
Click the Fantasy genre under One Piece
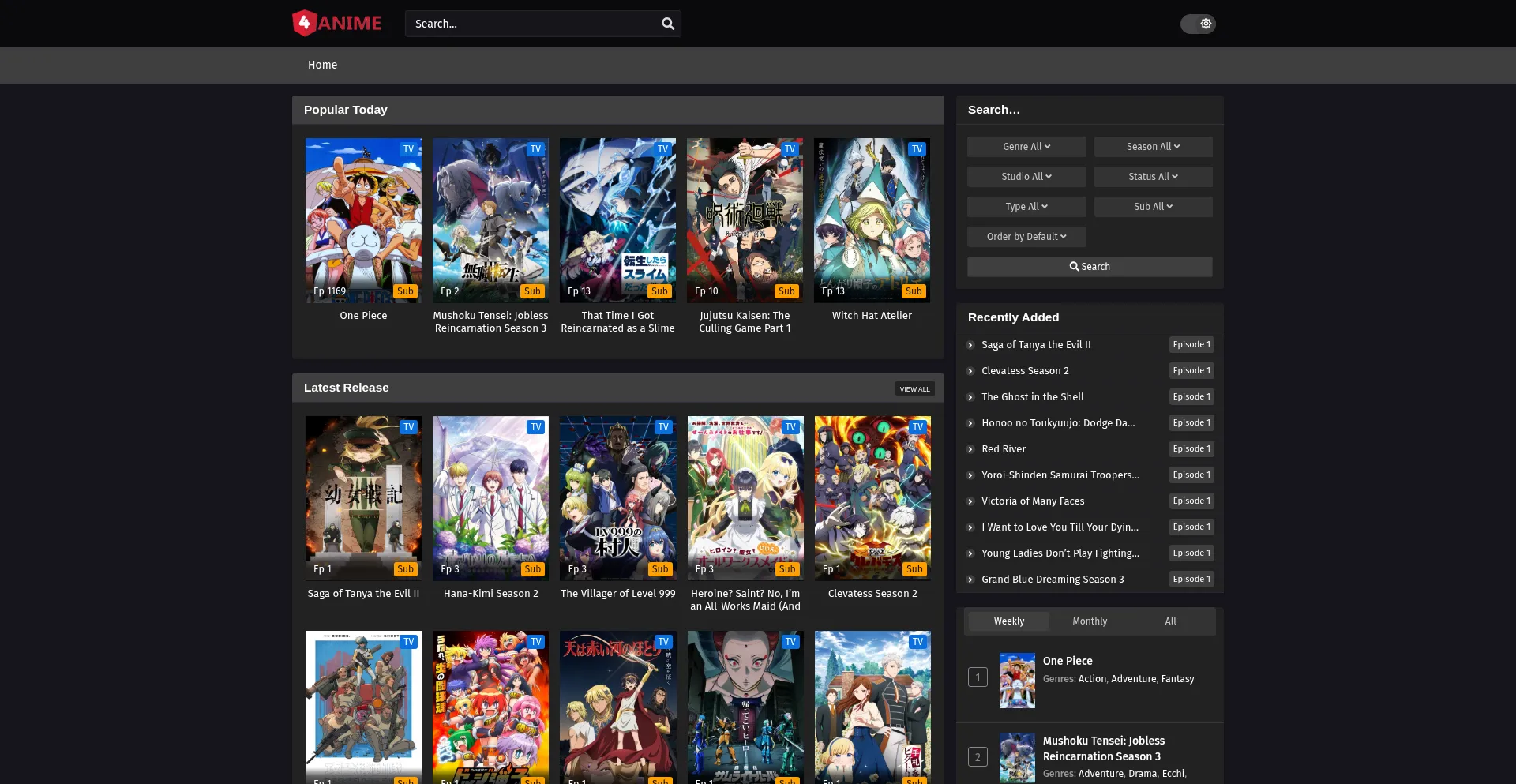(x=1177, y=679)
